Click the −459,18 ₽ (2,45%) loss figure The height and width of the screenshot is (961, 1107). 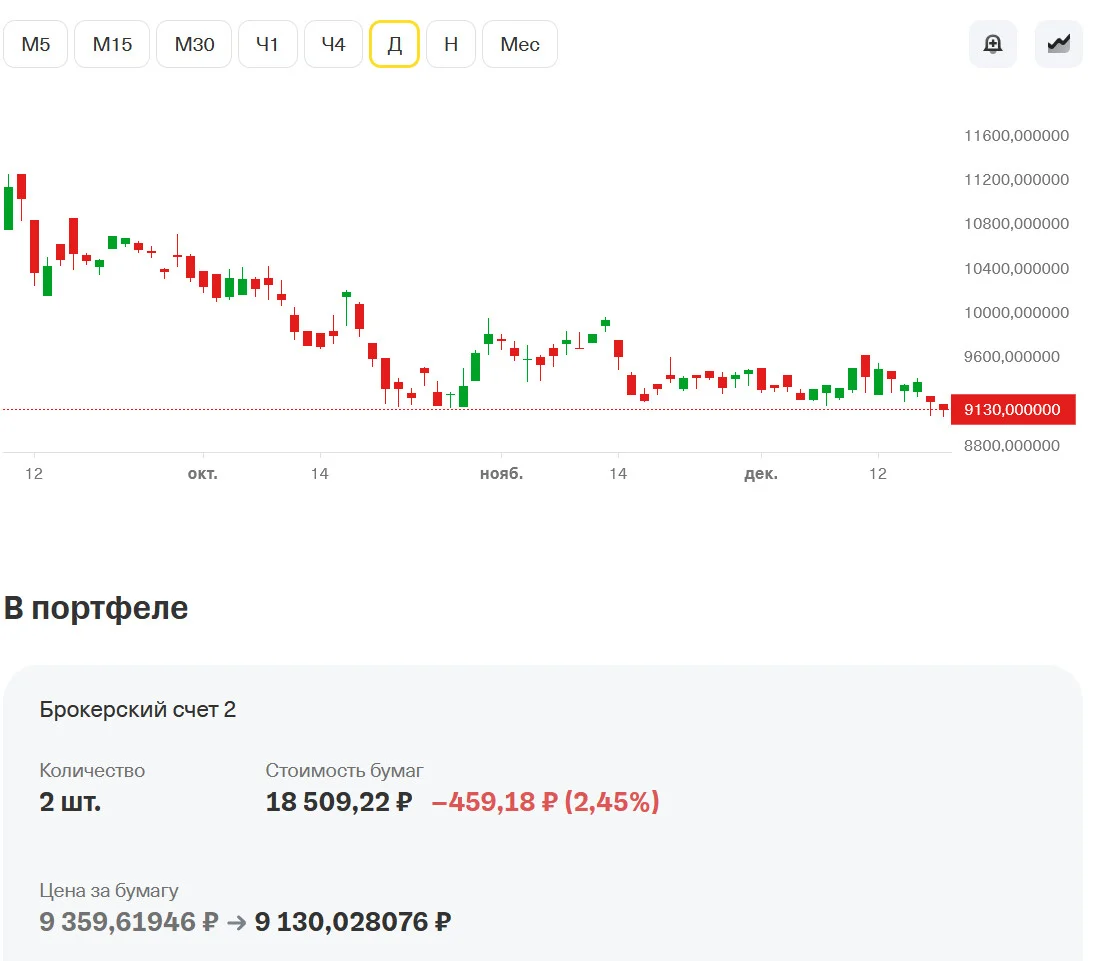(x=545, y=802)
